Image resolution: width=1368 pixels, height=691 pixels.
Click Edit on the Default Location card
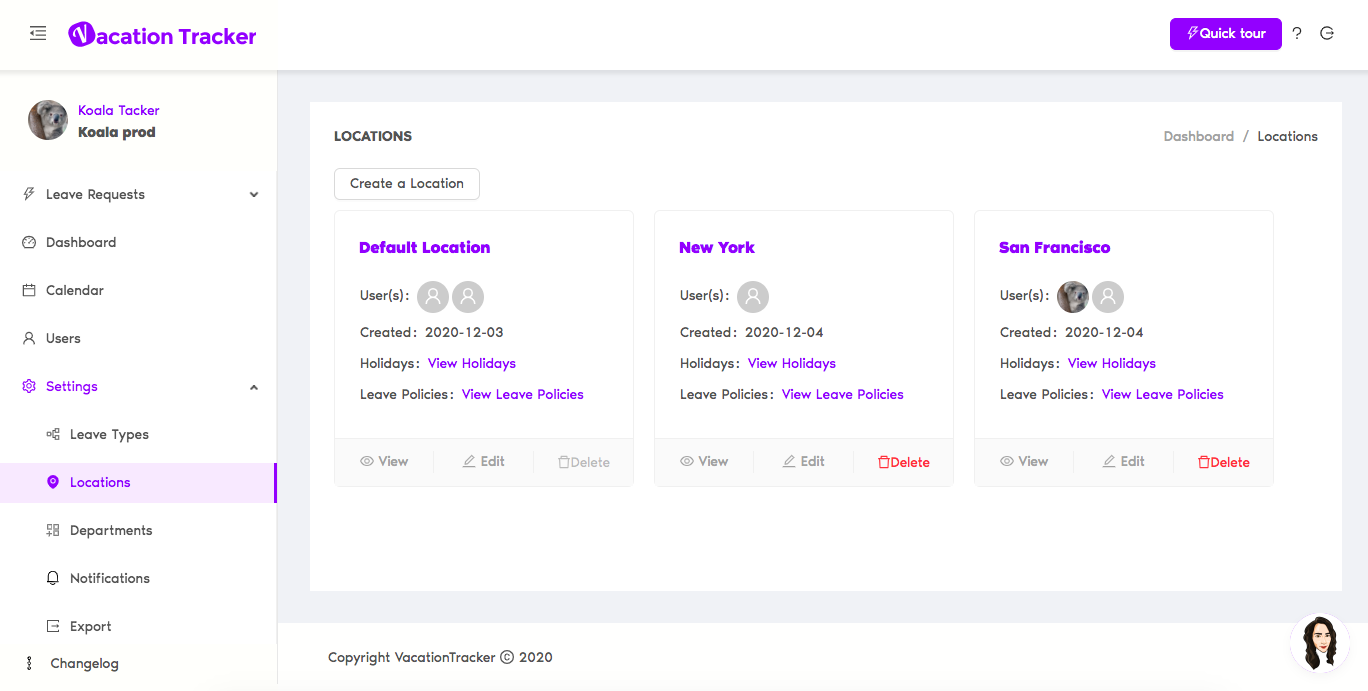click(484, 461)
